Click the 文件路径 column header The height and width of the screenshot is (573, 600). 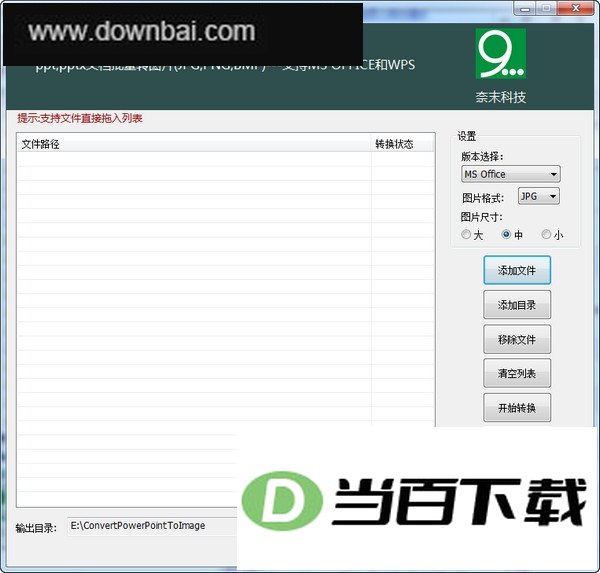[x=194, y=144]
